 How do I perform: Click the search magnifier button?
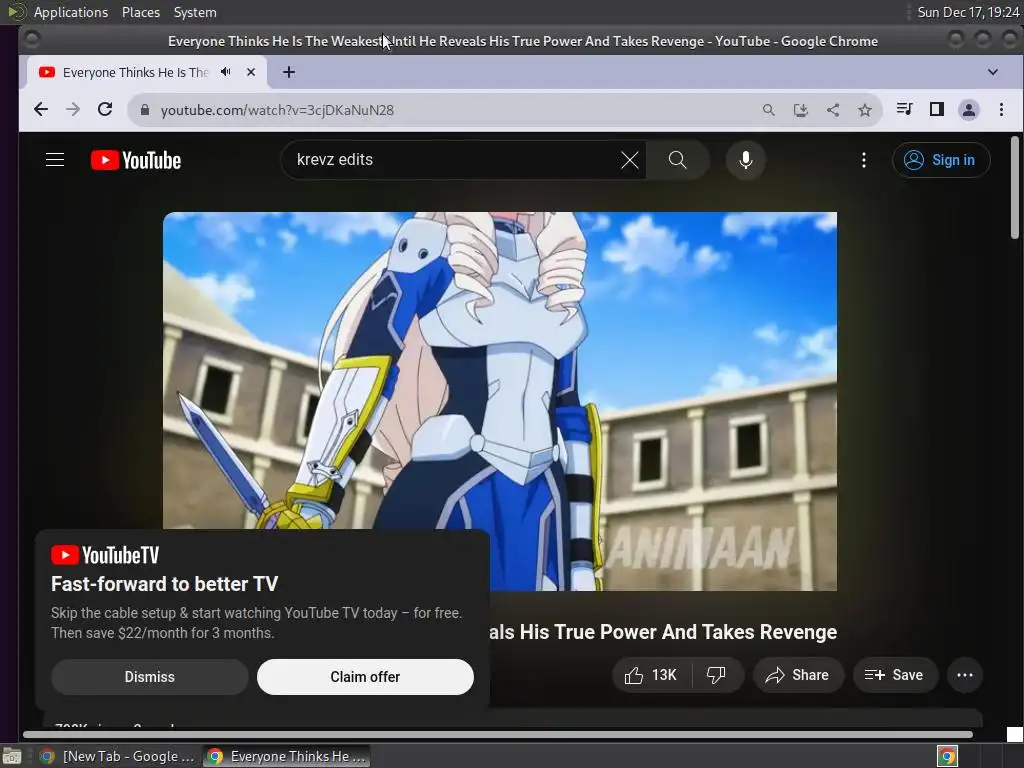(x=677, y=160)
